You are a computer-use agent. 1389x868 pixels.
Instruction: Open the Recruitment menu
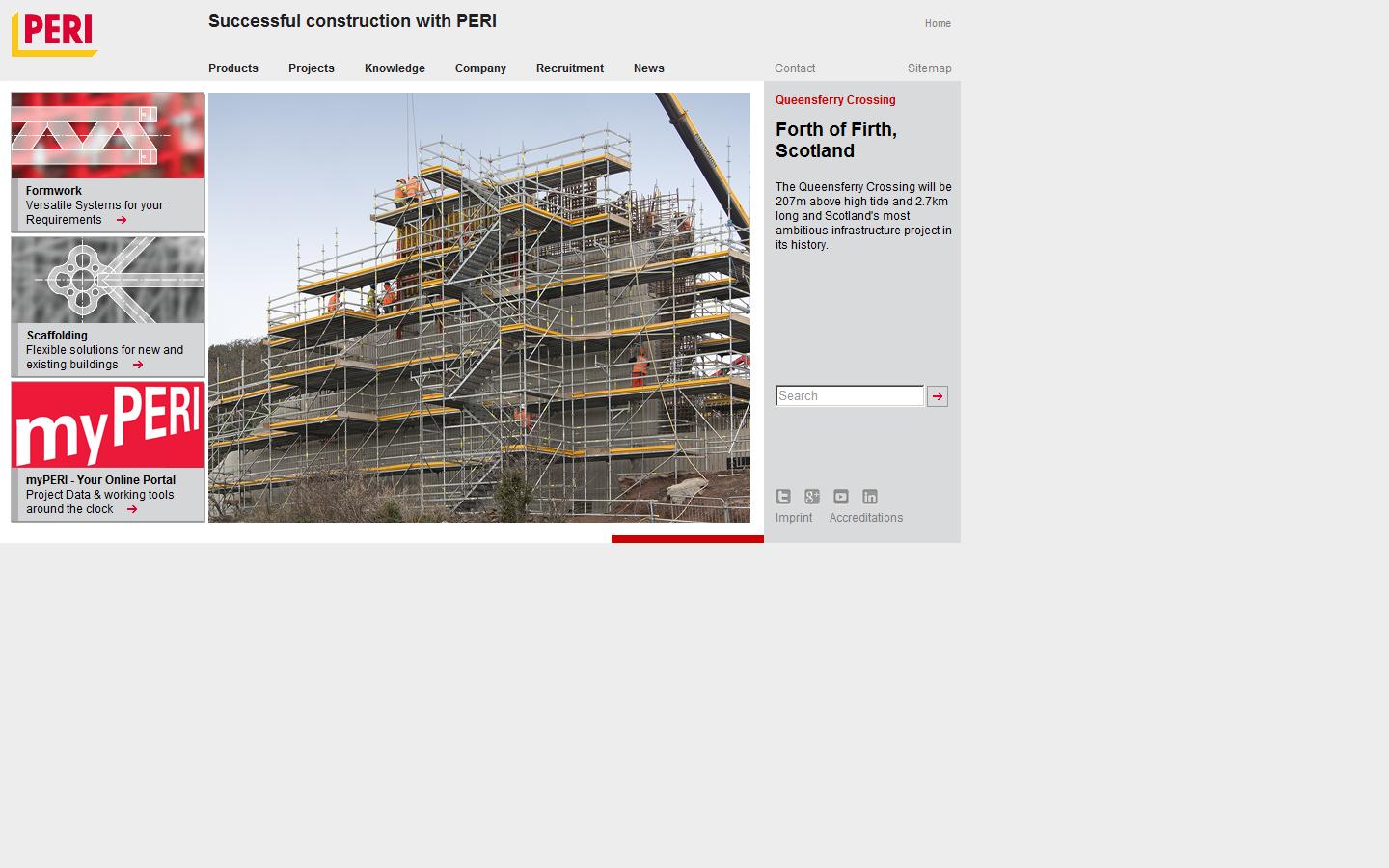569,68
